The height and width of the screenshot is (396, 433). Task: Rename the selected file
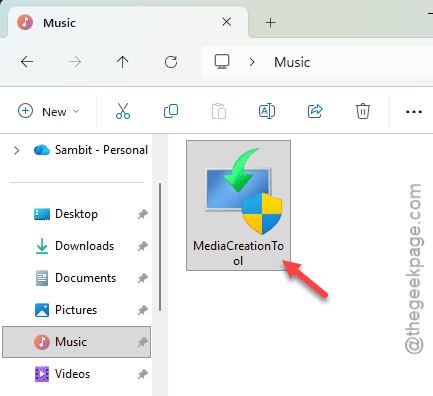click(267, 111)
